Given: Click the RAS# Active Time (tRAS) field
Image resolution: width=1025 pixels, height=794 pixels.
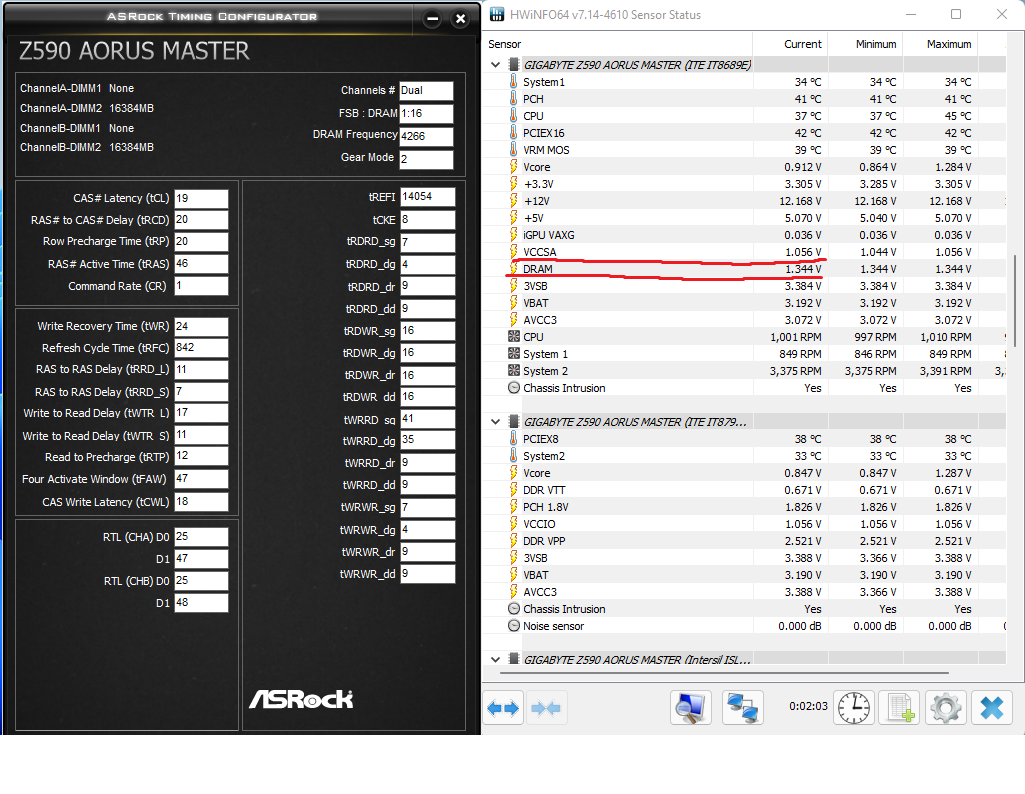Looking at the screenshot, I should point(201,263).
